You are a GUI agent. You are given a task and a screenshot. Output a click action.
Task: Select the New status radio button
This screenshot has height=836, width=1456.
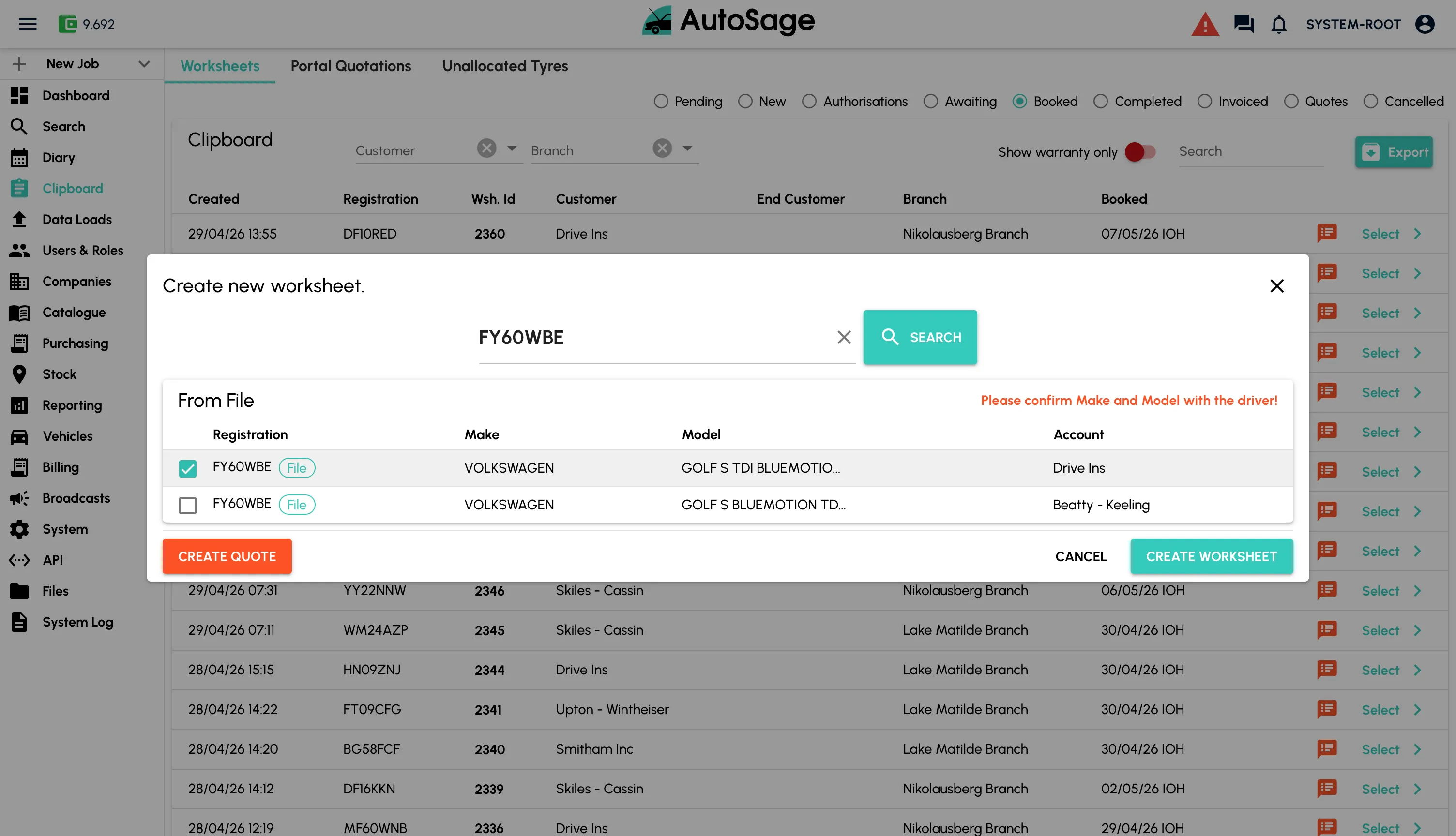point(745,102)
